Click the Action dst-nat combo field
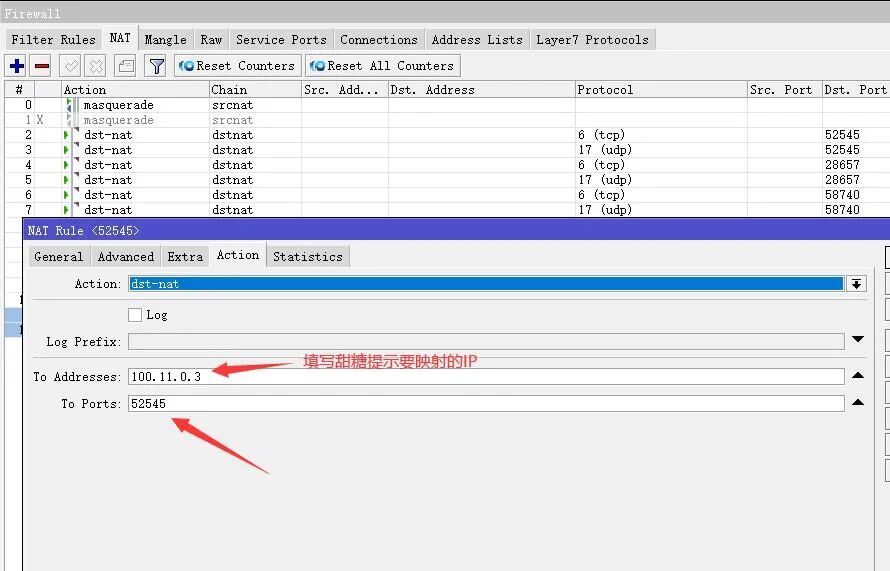890x571 pixels. pos(486,284)
